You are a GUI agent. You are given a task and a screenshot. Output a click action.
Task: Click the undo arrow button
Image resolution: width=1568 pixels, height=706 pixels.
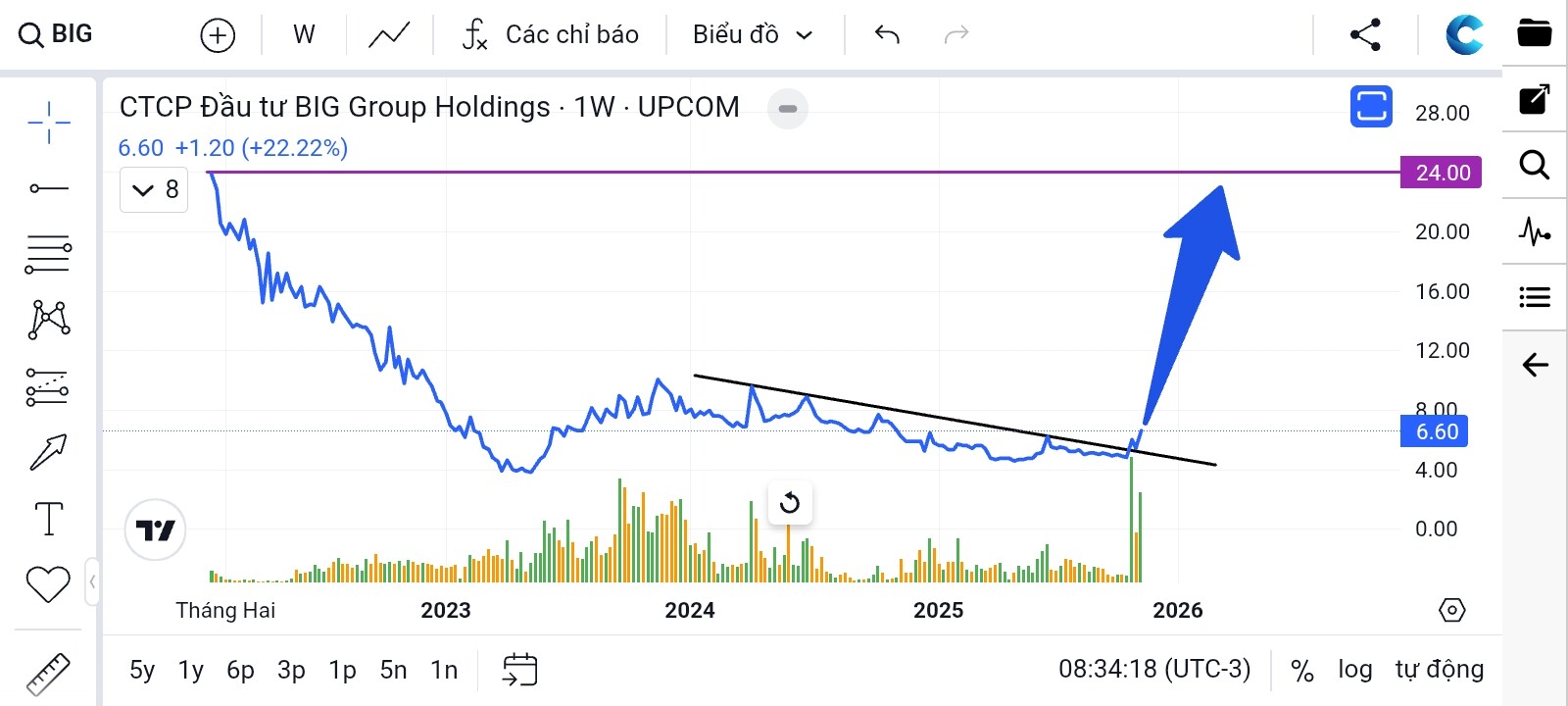[887, 35]
